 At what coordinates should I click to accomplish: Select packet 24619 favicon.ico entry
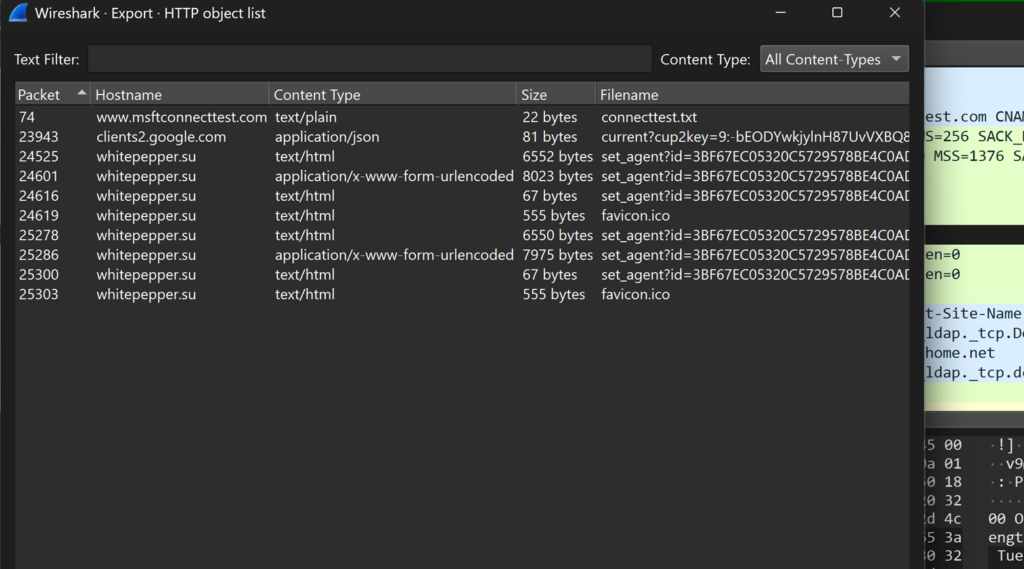pos(300,216)
